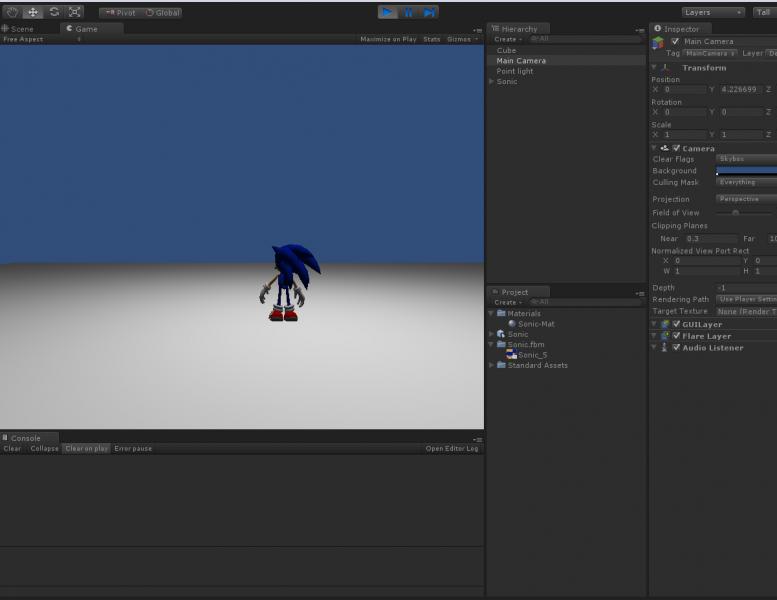The height and width of the screenshot is (600, 777).
Task: Open the Tag MainCamera dropdown
Action: (x=710, y=53)
